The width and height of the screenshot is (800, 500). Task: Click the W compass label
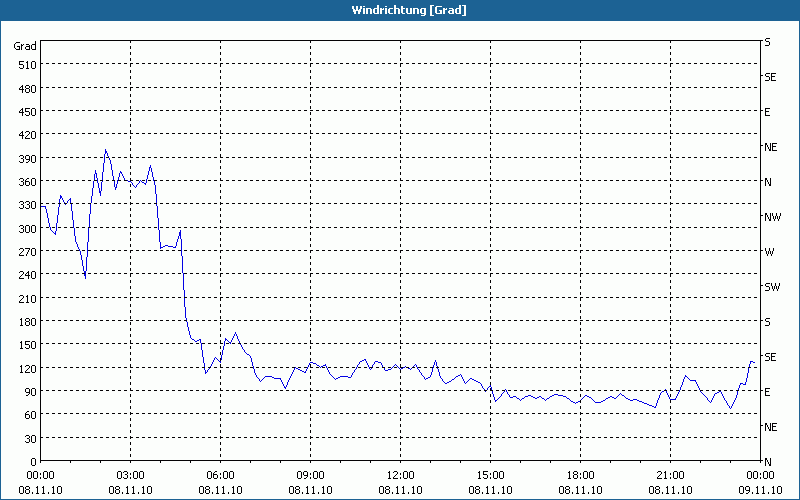tap(769, 252)
